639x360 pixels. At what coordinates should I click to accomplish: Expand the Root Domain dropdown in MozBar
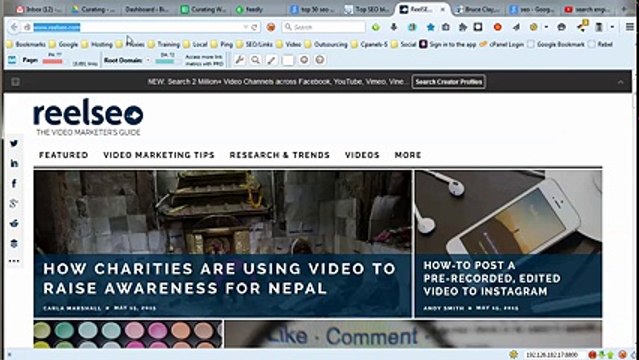[x=148, y=60]
